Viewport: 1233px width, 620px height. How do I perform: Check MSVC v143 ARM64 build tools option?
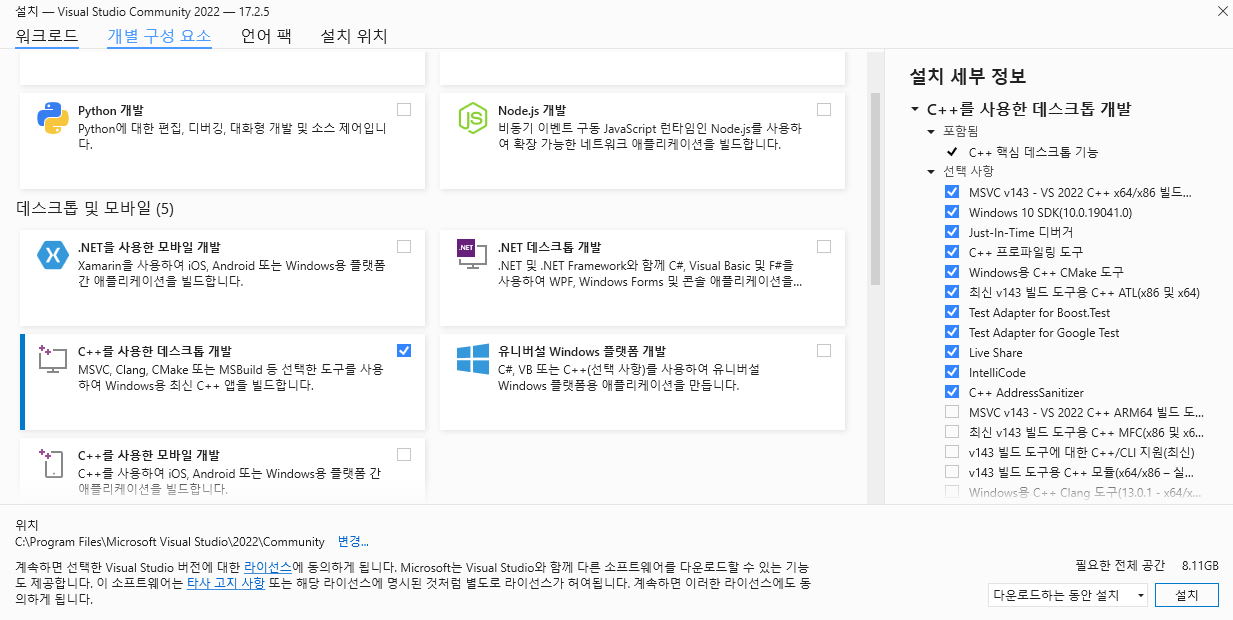pyautogui.click(x=952, y=412)
